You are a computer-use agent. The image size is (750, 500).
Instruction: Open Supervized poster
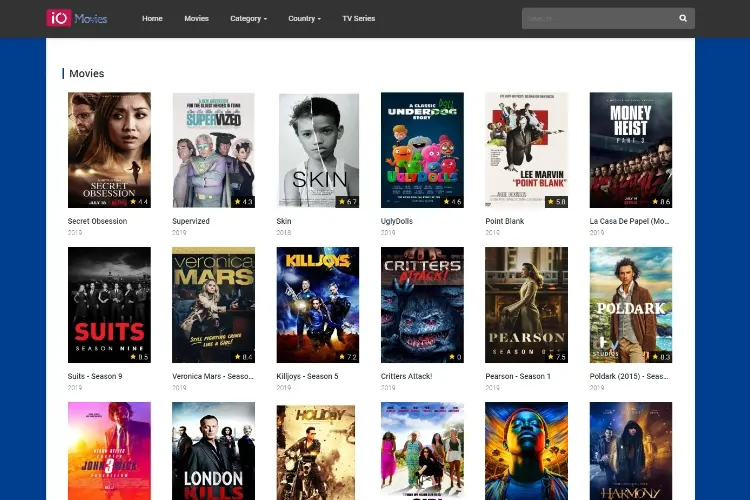click(213, 150)
